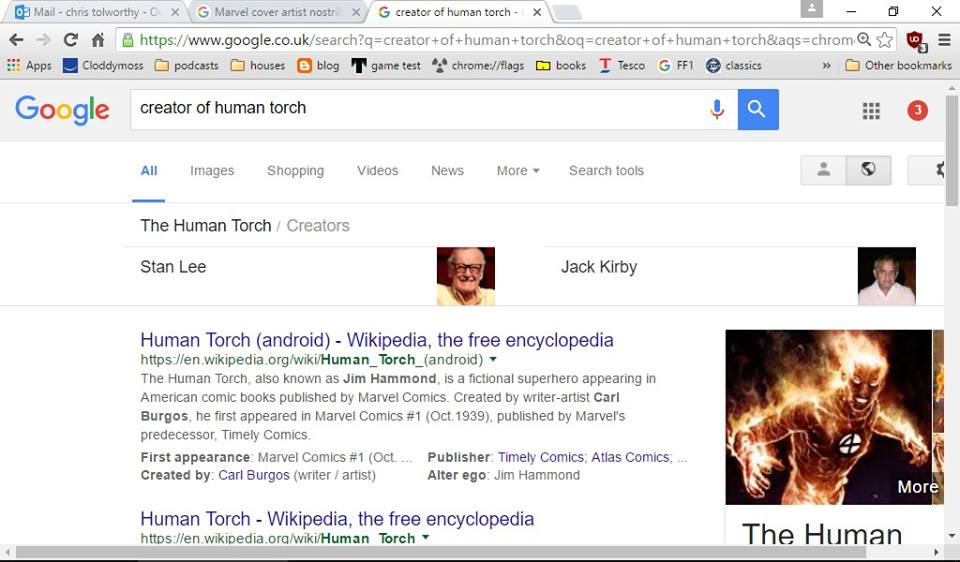Select the Jack Kirby creator name

pyautogui.click(x=599, y=267)
